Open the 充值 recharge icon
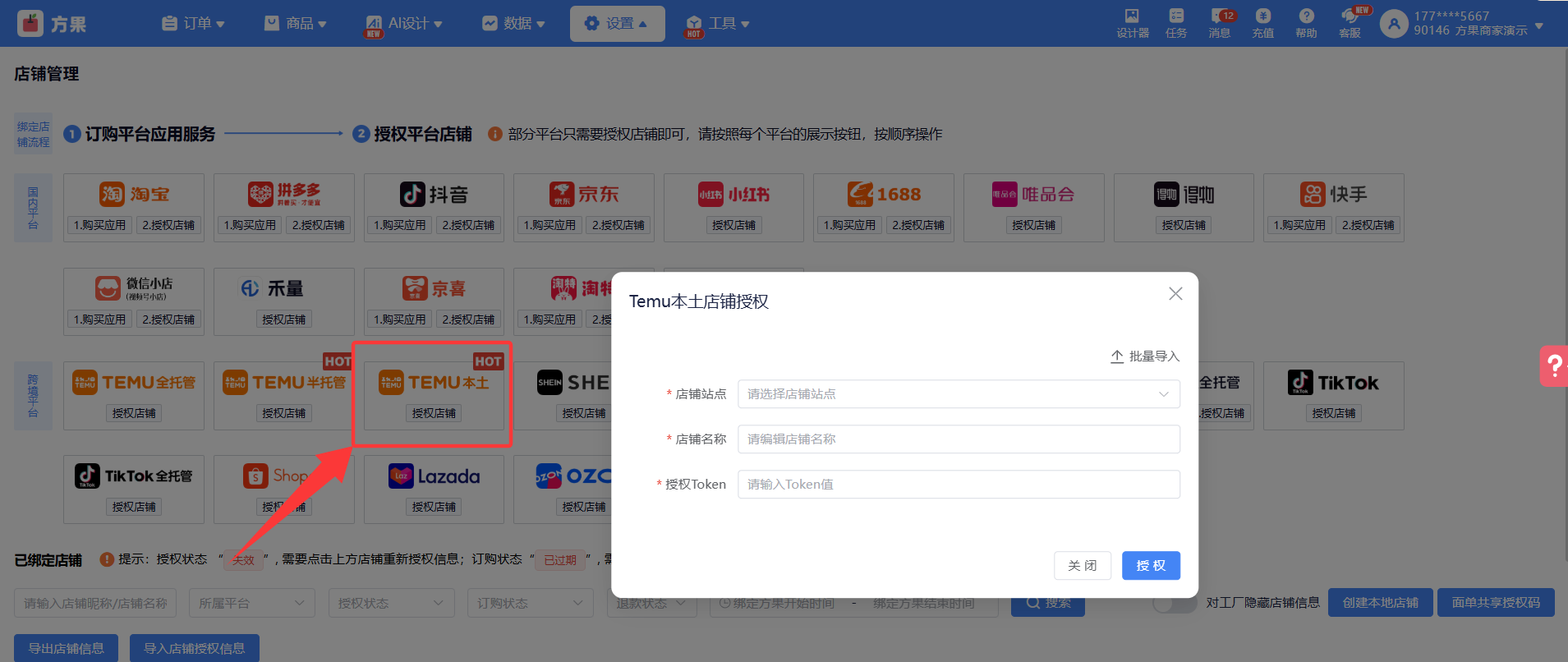 [x=1263, y=16]
